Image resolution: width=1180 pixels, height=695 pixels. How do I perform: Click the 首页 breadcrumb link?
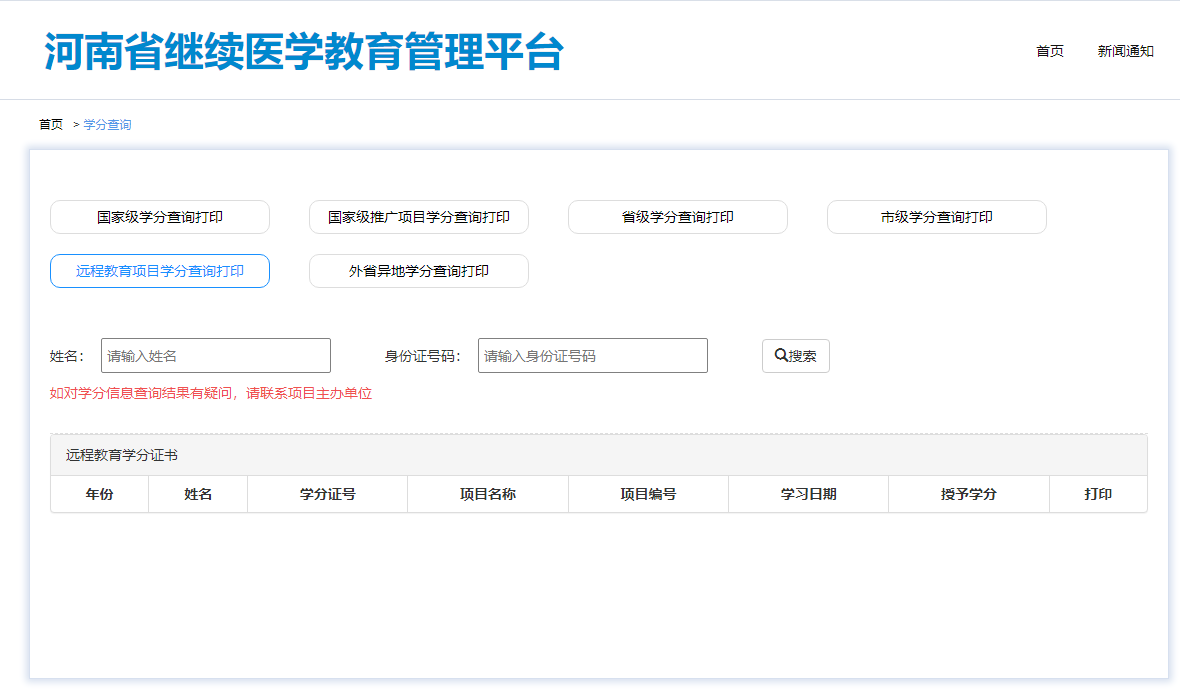click(x=51, y=125)
